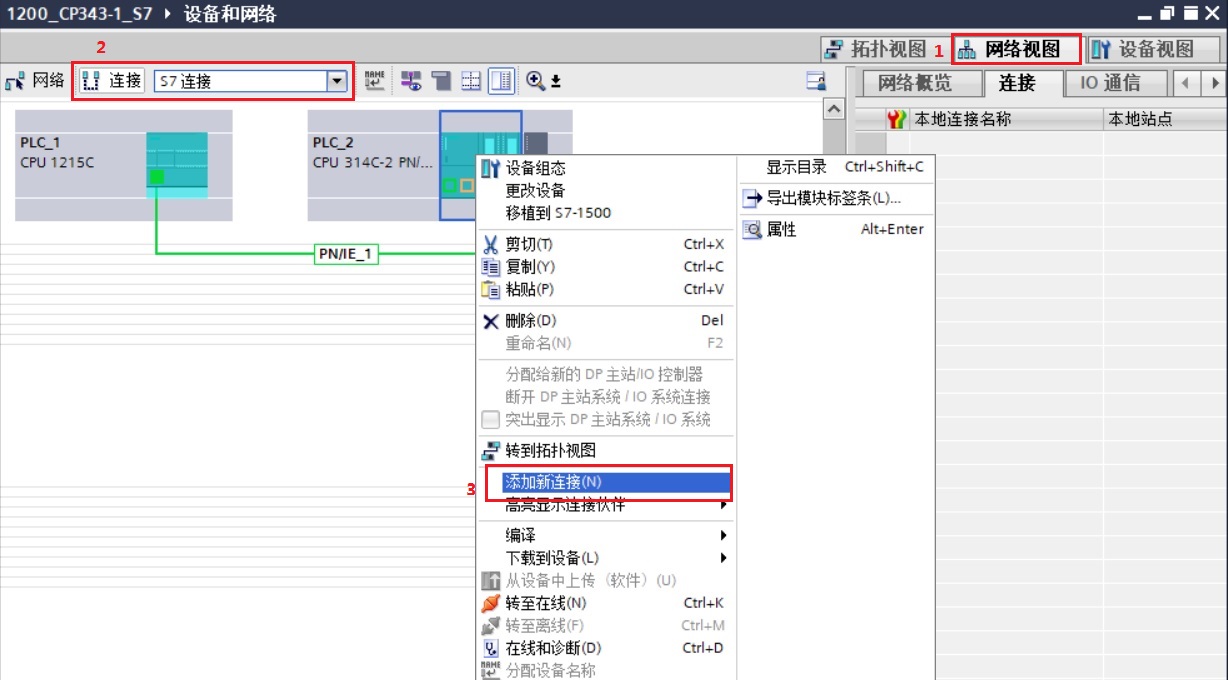The height and width of the screenshot is (680, 1228).
Task: Click the user-card icon above the scrollbar
Action: coord(816,81)
